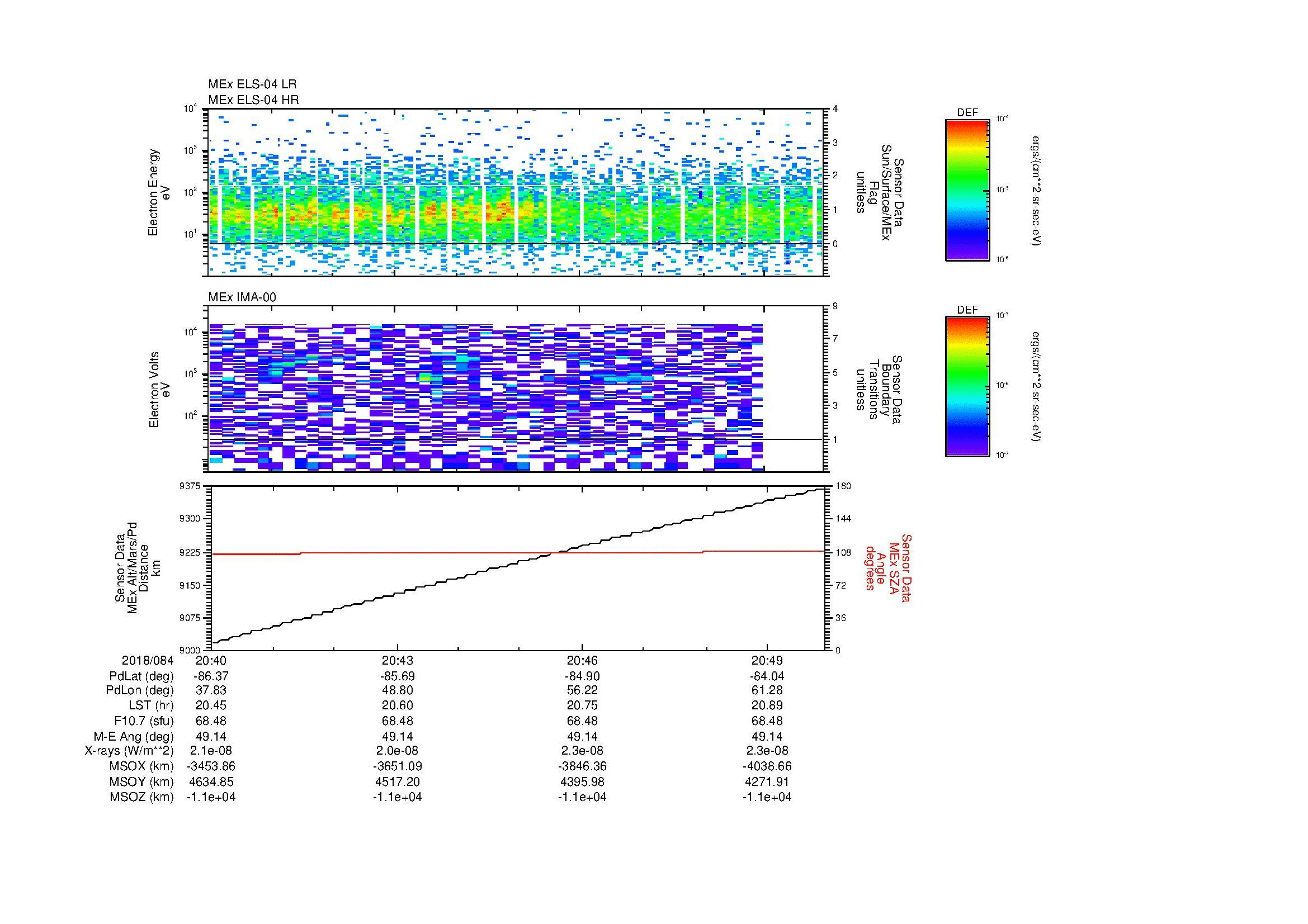Image resolution: width=1308 pixels, height=924 pixels.
Task: Click the 'MSOZ (km)' row label
Action: pos(142,797)
